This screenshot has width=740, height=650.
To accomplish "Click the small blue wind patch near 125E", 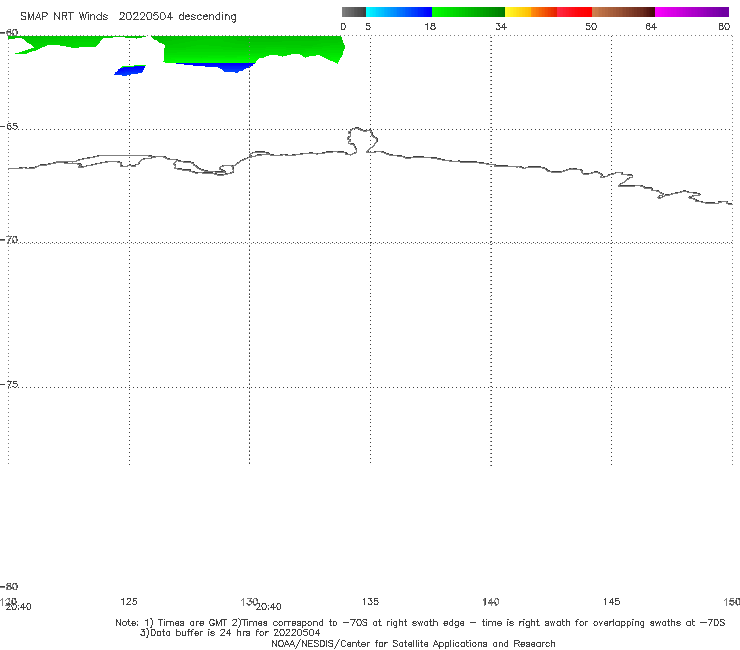I will click(130, 71).
